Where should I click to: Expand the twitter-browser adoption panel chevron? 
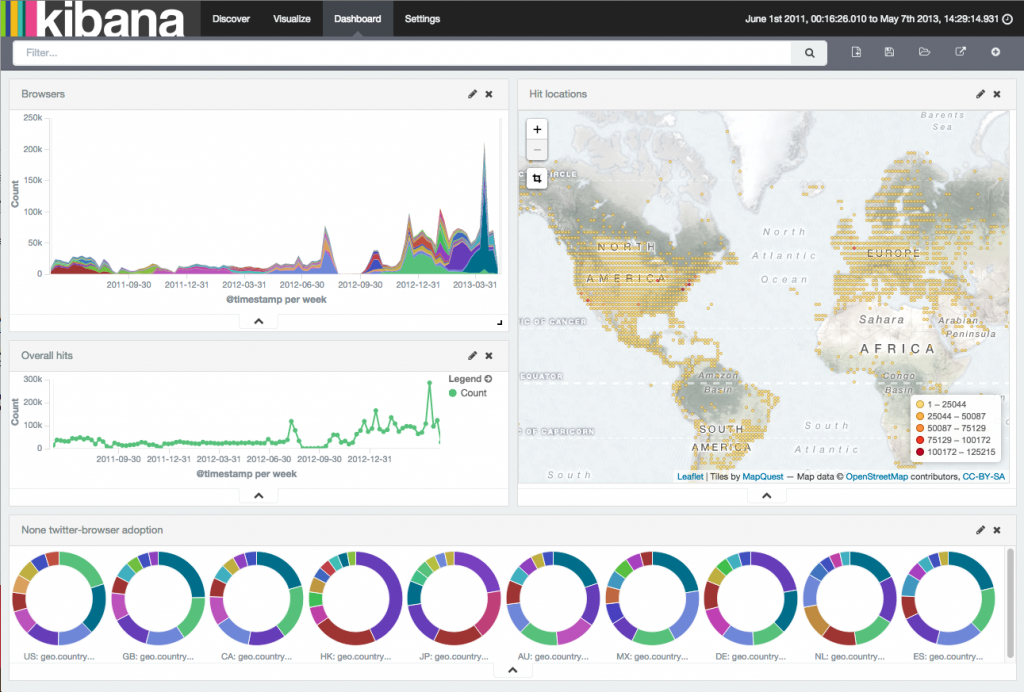coord(513,670)
